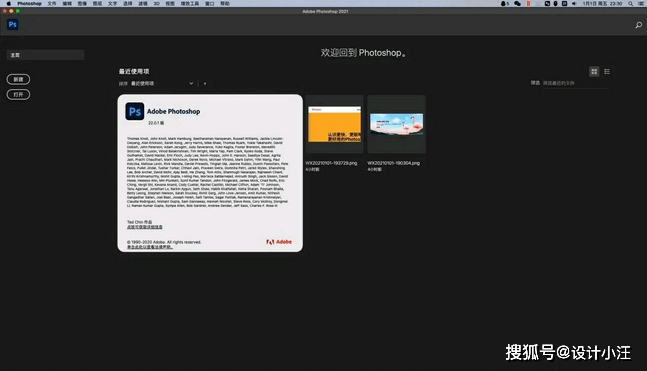
Task: Switch to list view of recent files
Action: [607, 72]
